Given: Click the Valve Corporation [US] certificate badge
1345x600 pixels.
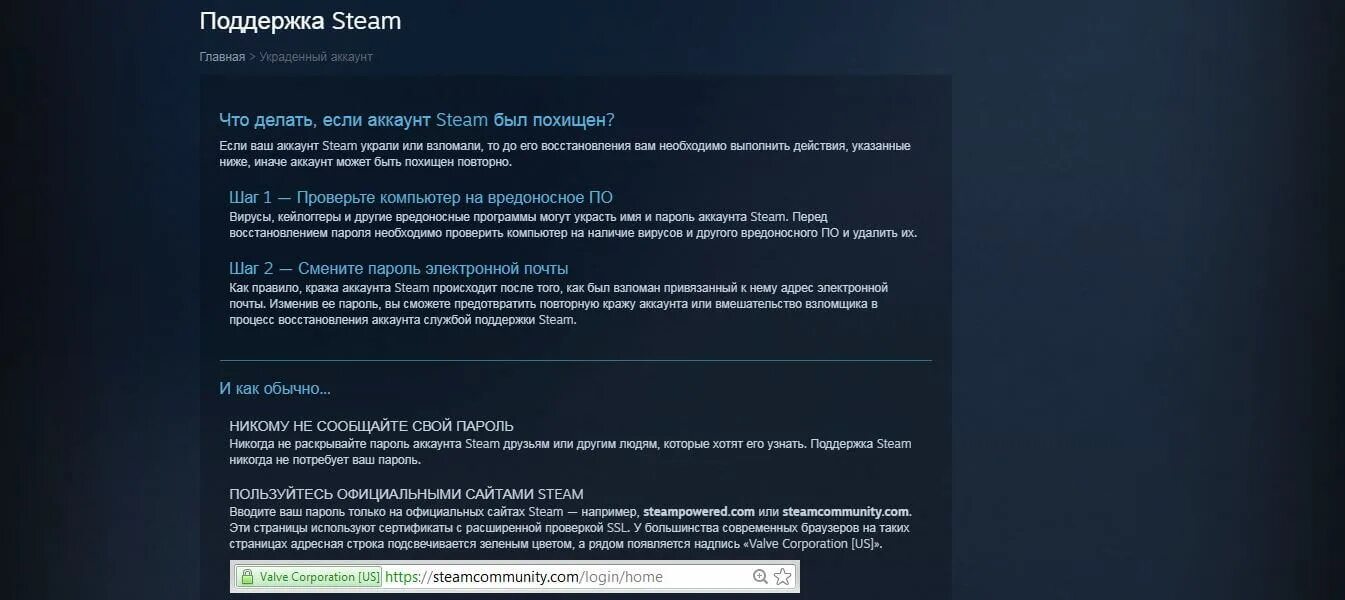Looking at the screenshot, I should tap(309, 577).
